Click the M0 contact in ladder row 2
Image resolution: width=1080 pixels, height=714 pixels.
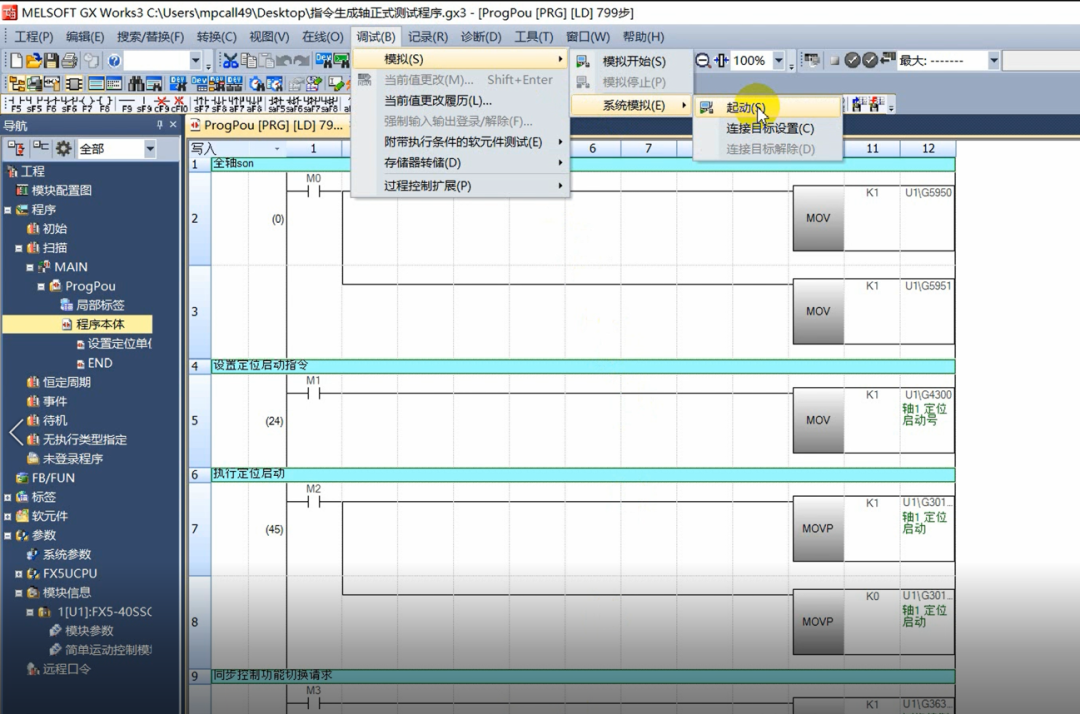[313, 191]
